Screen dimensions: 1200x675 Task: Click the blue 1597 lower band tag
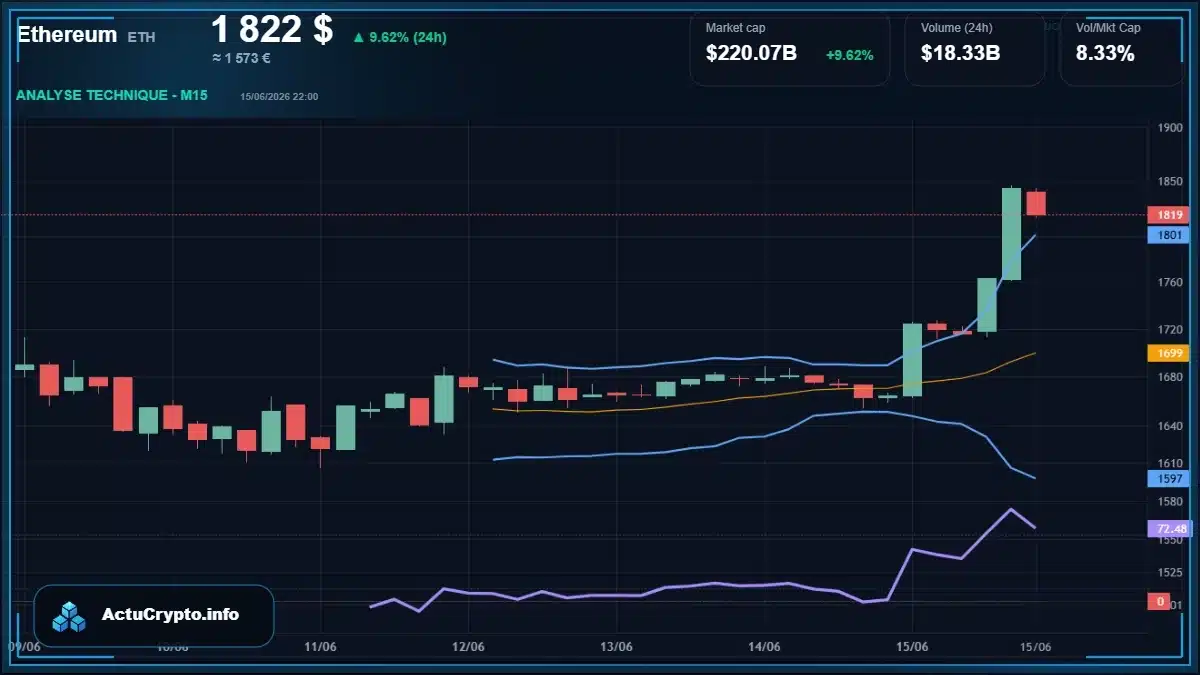point(1170,479)
